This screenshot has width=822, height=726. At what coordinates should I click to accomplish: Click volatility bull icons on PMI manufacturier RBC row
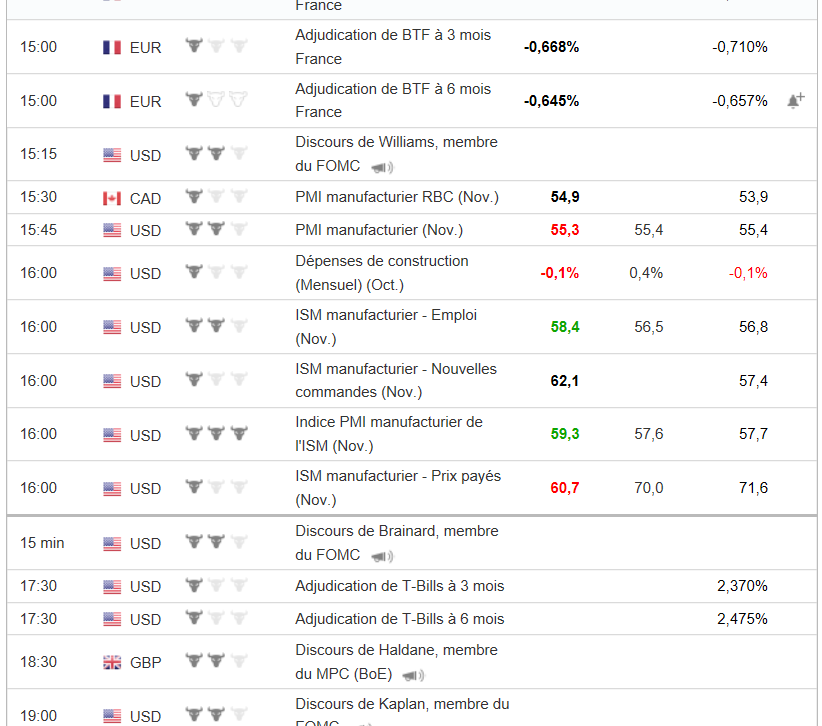[216, 197]
